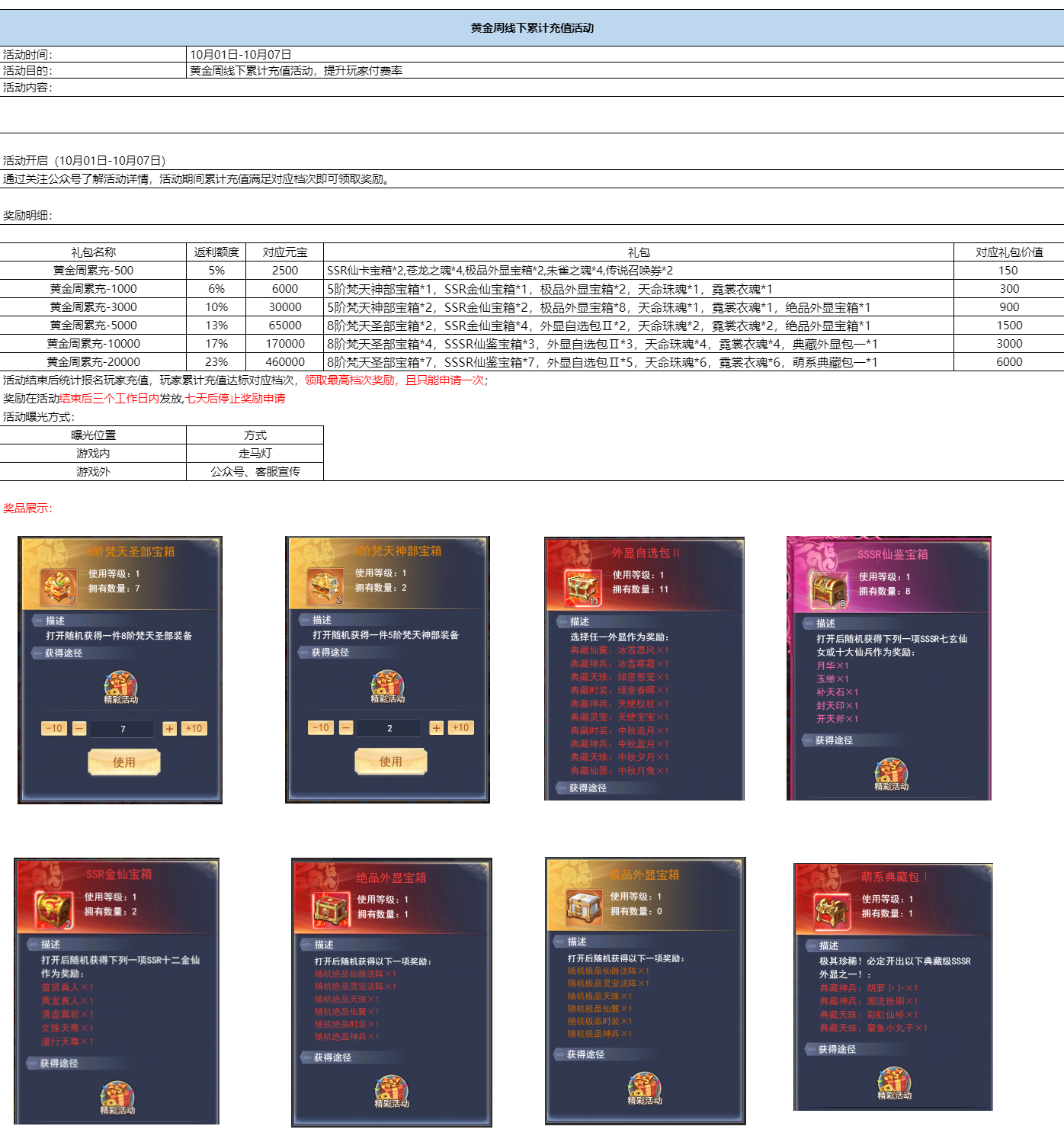
Task: Click 使用 button in 5阶梵天神部宝箱 card
Action: [391, 761]
